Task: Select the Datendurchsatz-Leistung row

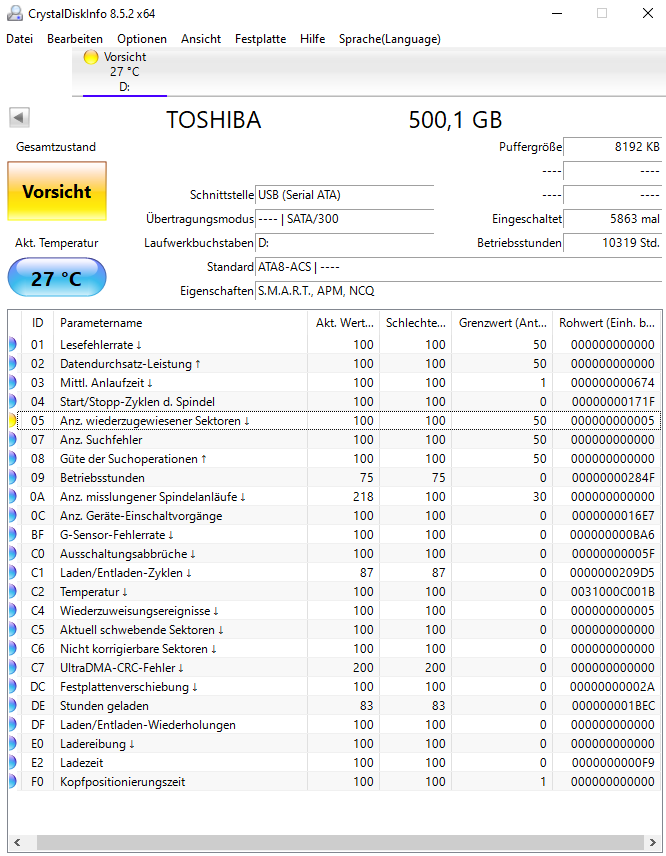Action: [335, 364]
